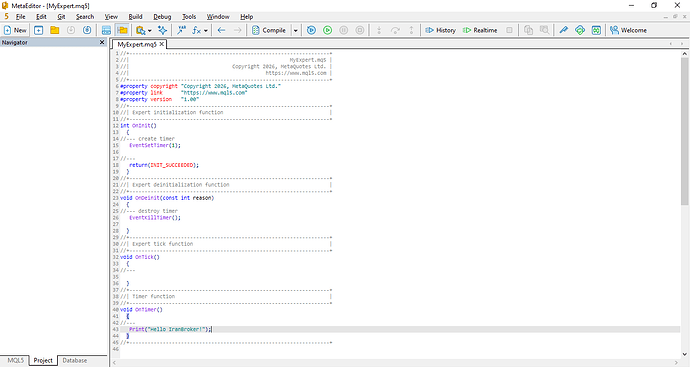
Task: Open the Window menu
Action: click(x=218, y=17)
